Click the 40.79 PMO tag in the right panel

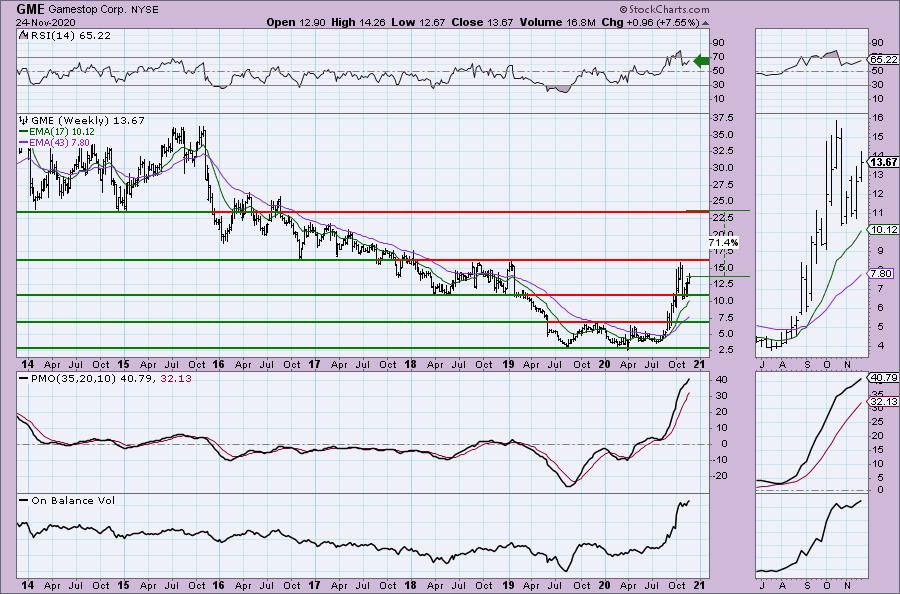click(x=883, y=378)
